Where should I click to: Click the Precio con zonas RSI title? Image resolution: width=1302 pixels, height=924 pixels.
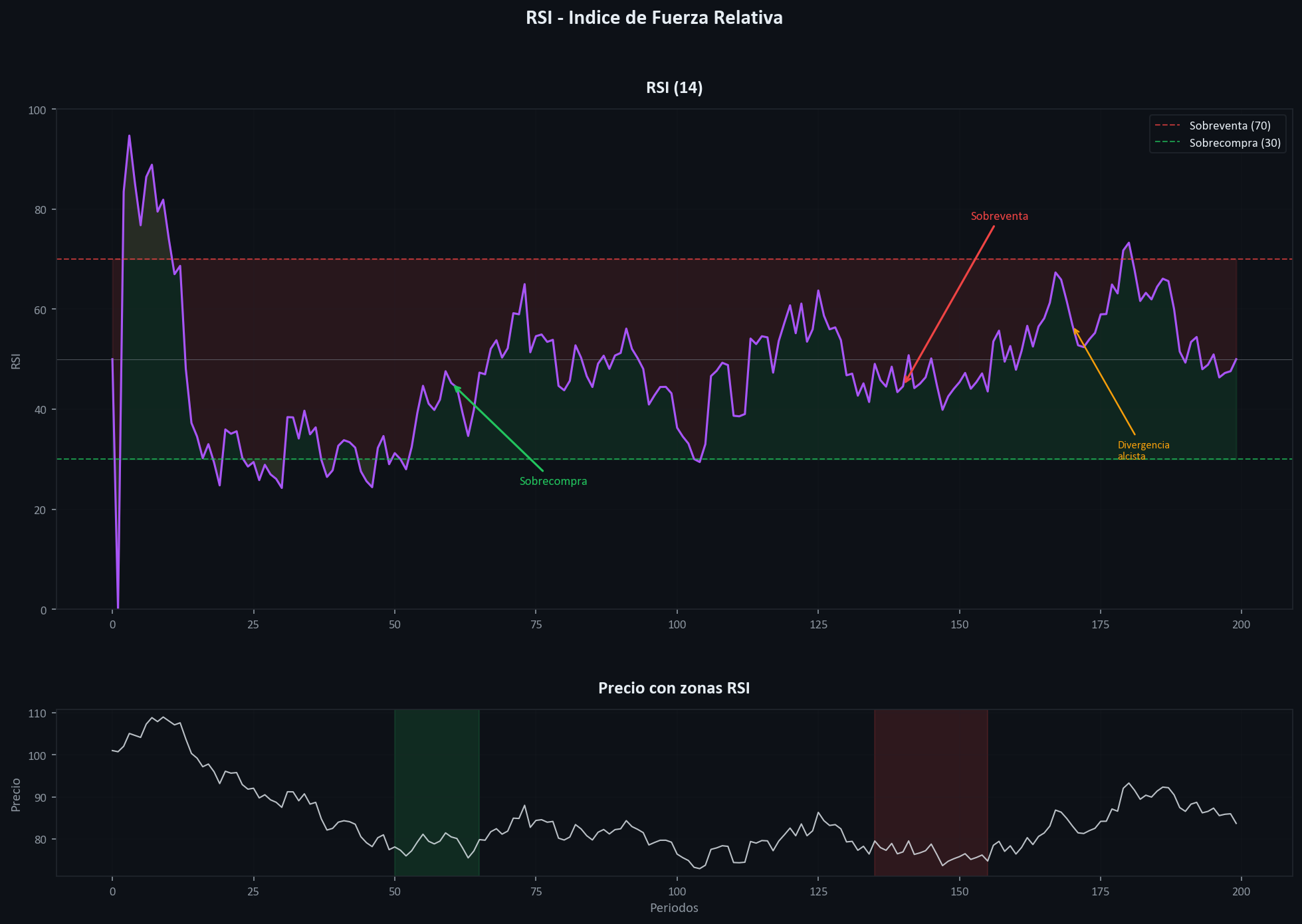[x=674, y=688]
